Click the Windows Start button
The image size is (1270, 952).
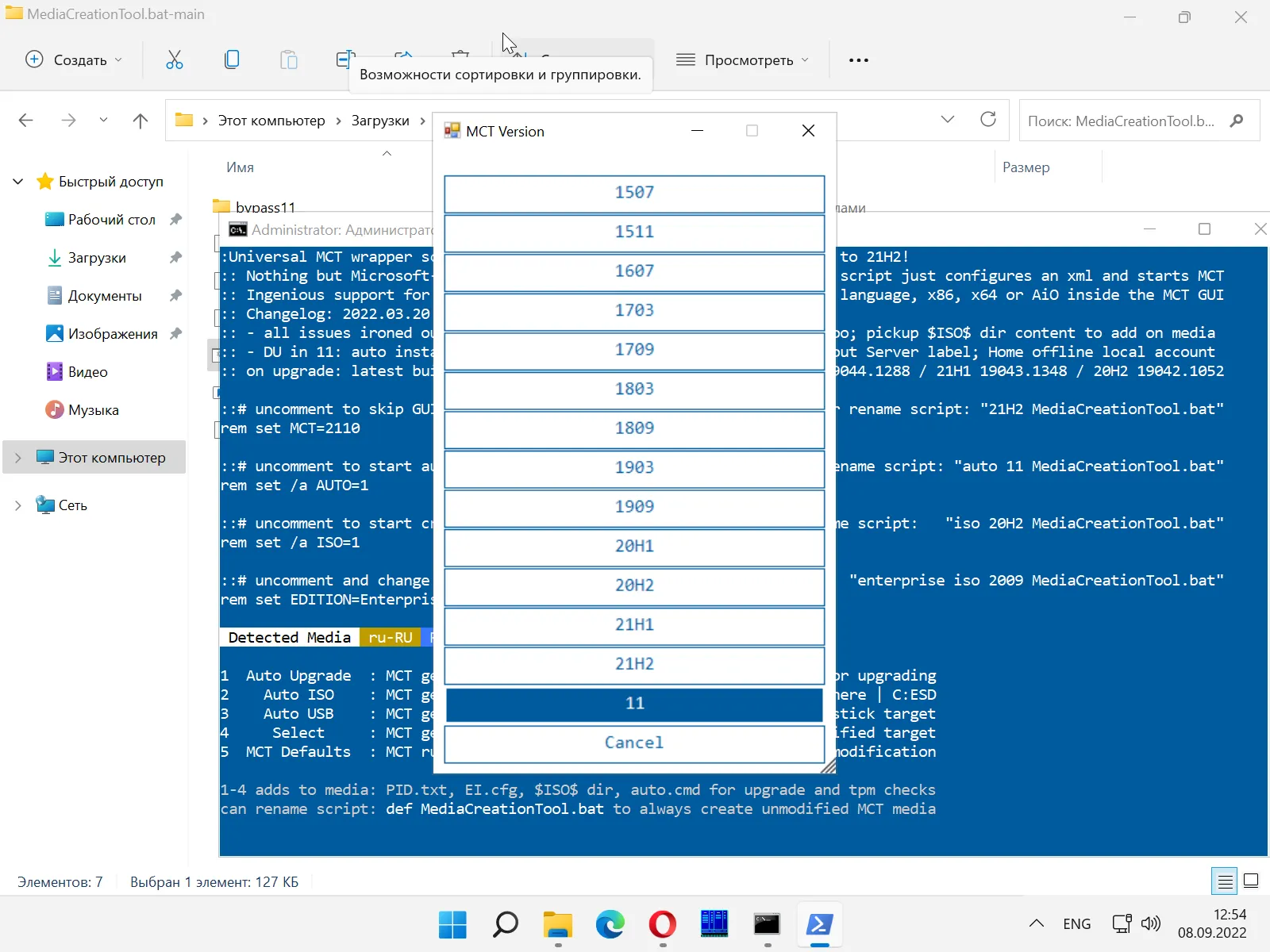pos(452,924)
